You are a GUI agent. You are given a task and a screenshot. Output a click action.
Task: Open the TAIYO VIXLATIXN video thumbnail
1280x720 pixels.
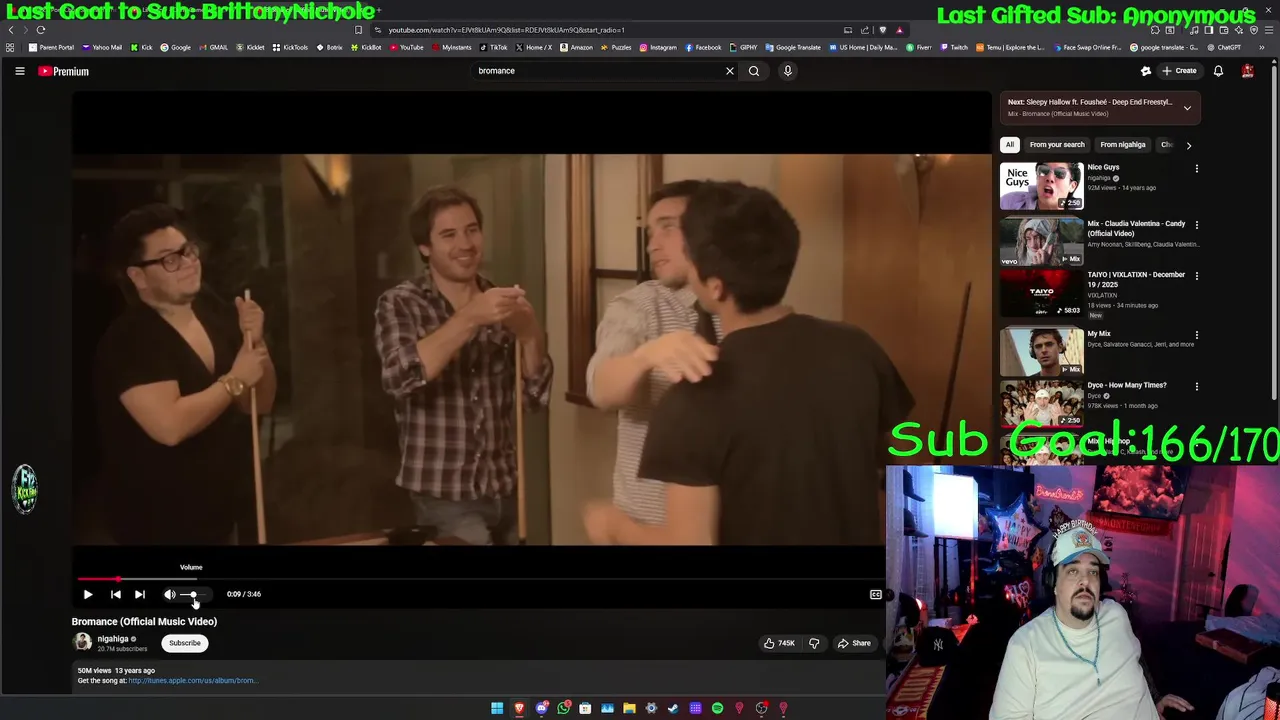click(1041, 293)
